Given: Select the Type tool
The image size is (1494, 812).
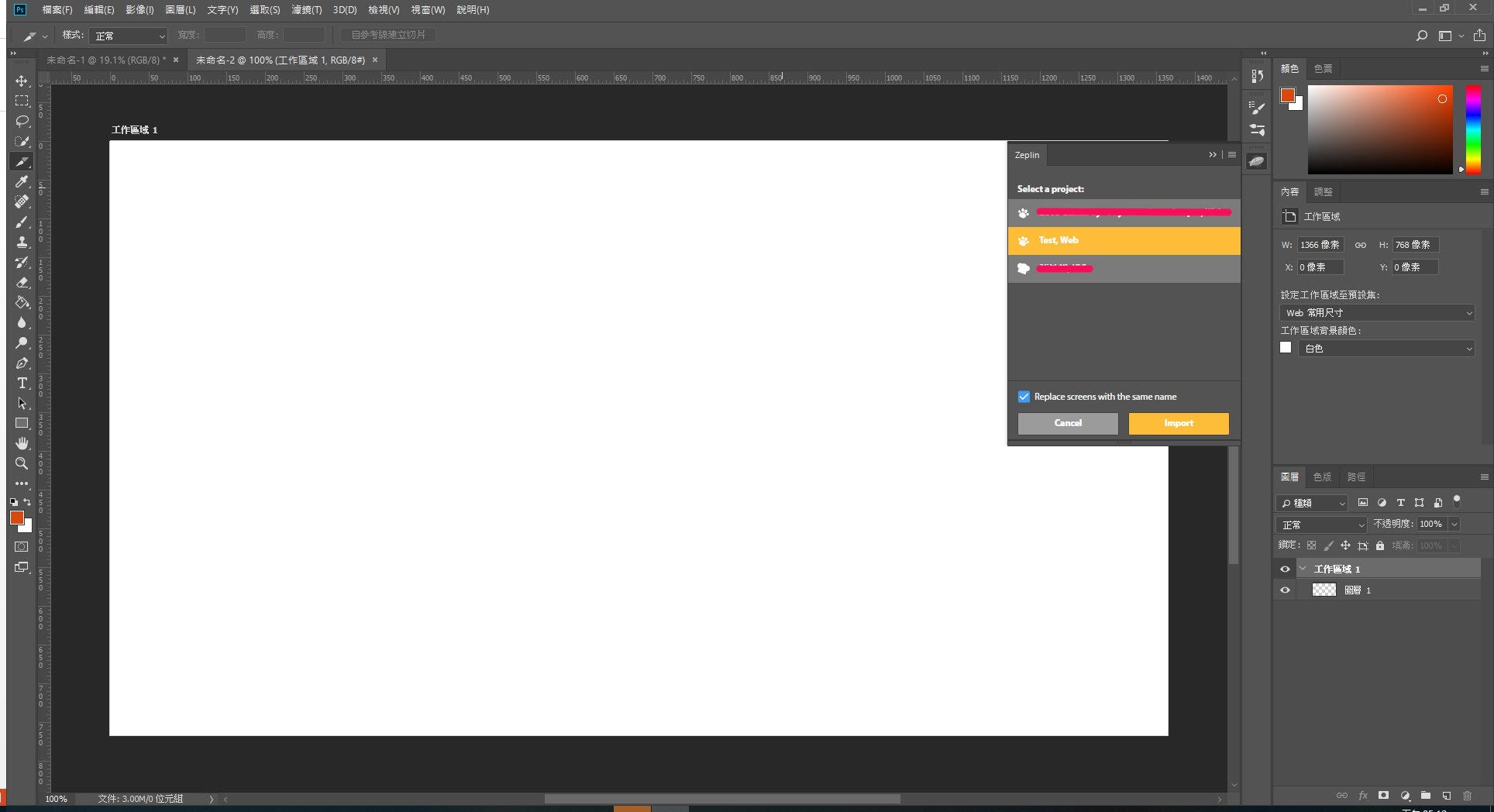Looking at the screenshot, I should pos(22,384).
